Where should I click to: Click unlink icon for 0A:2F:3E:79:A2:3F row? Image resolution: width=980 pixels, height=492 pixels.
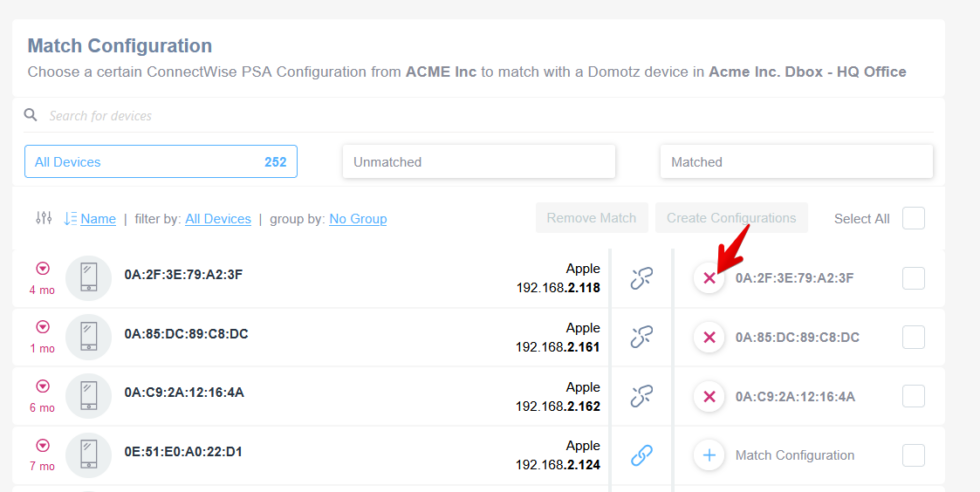[x=641, y=279]
